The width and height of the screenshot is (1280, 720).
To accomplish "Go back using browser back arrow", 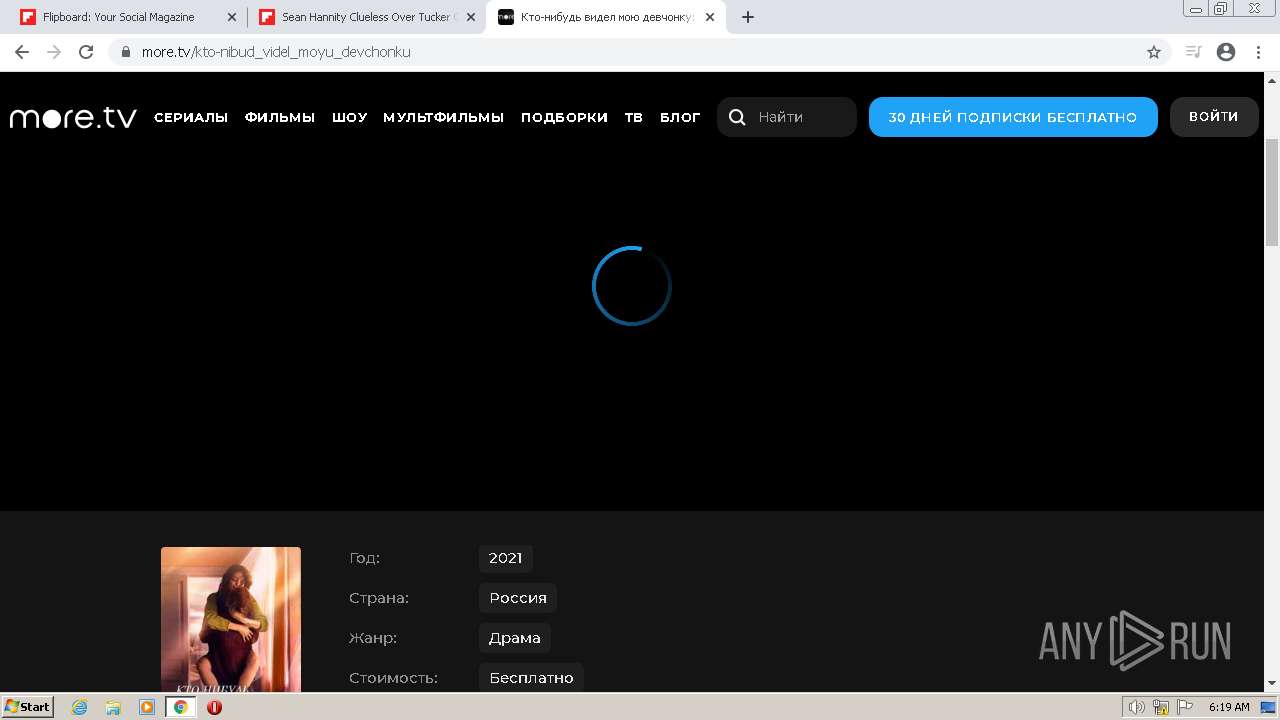I will coord(22,52).
